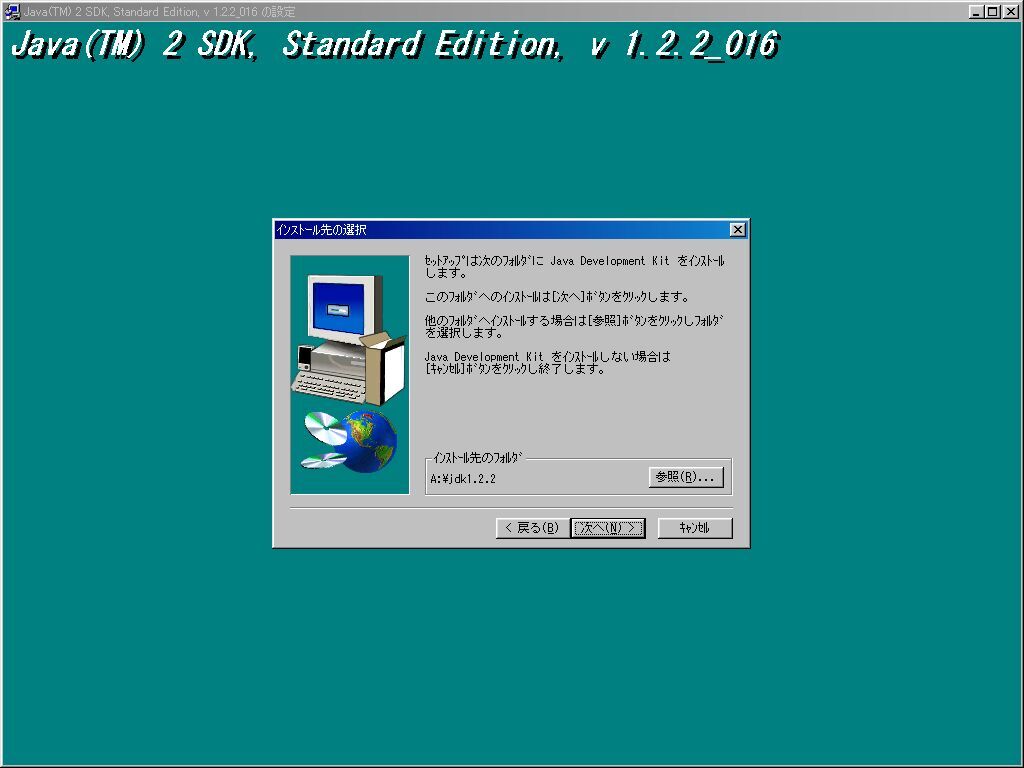Proceed with the 次へ(N) button
1024x768 pixels.
(608, 528)
